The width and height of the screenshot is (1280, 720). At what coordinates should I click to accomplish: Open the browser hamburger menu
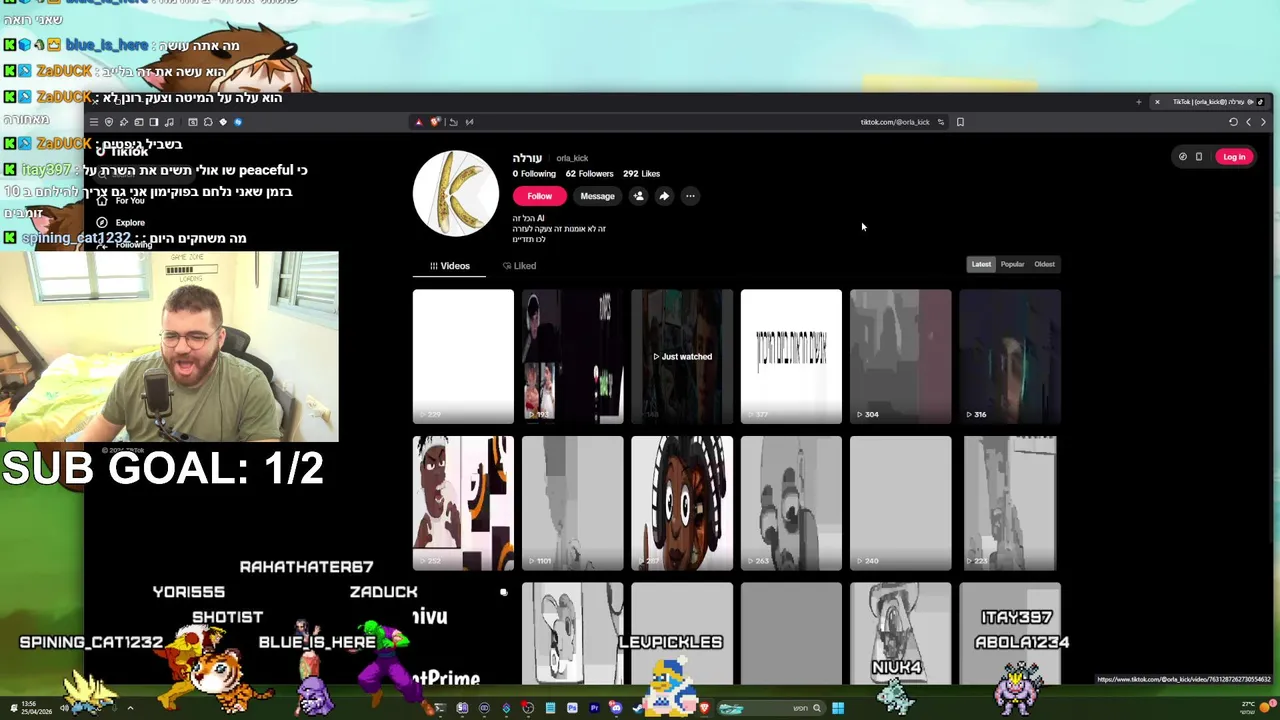[94, 122]
